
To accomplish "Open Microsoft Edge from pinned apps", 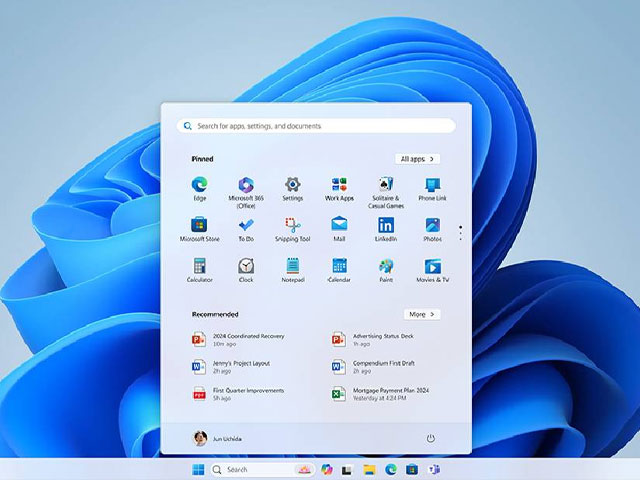I will (x=199, y=186).
